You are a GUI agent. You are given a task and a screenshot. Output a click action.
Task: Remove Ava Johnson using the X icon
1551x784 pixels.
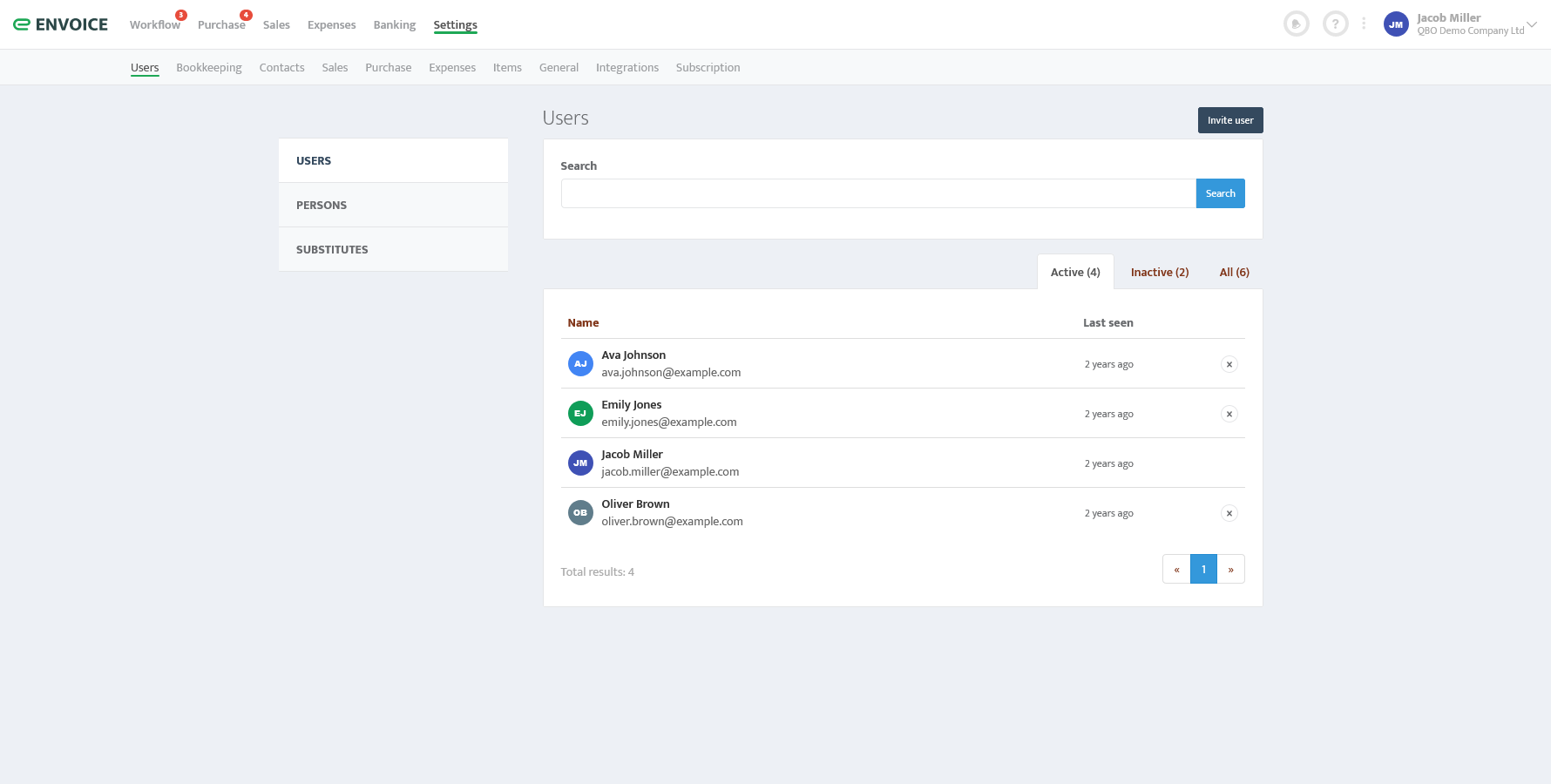1229,364
